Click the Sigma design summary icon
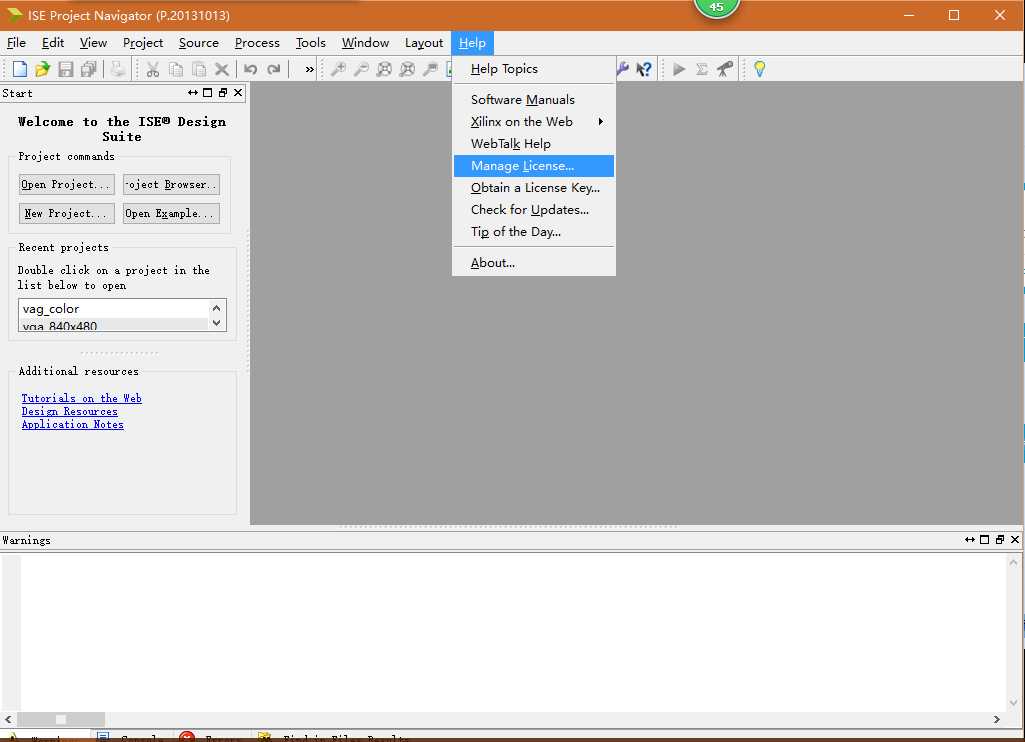The width and height of the screenshot is (1025, 742). tap(702, 69)
